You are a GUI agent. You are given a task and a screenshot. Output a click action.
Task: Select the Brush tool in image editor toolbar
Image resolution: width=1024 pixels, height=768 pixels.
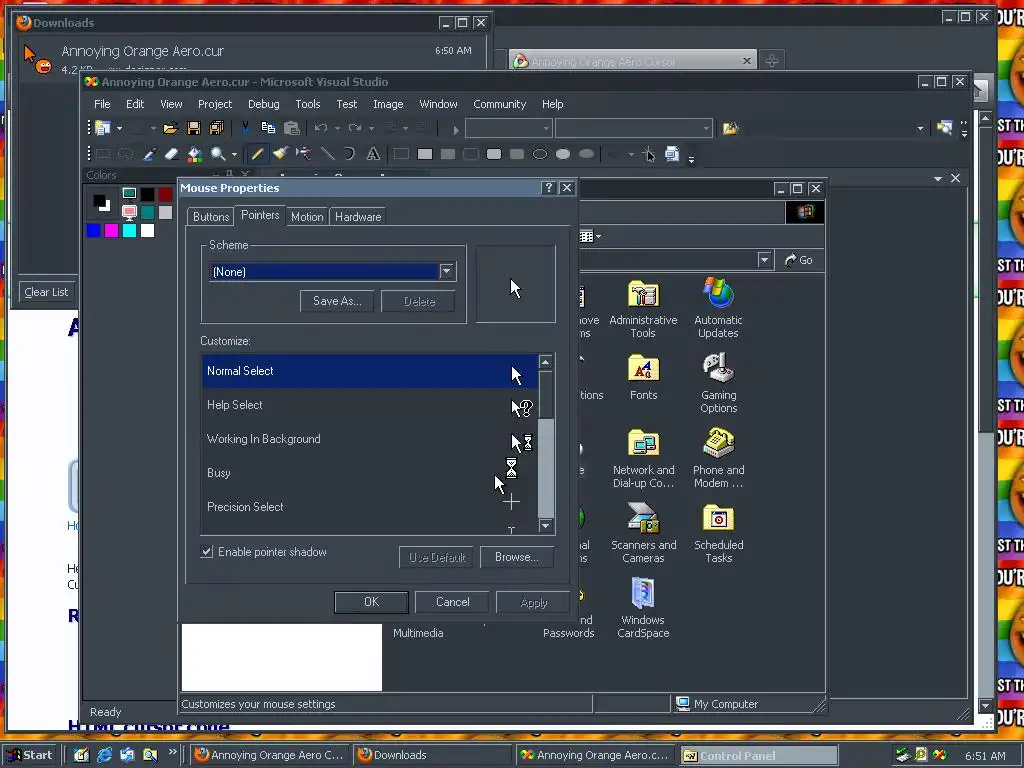(281, 154)
